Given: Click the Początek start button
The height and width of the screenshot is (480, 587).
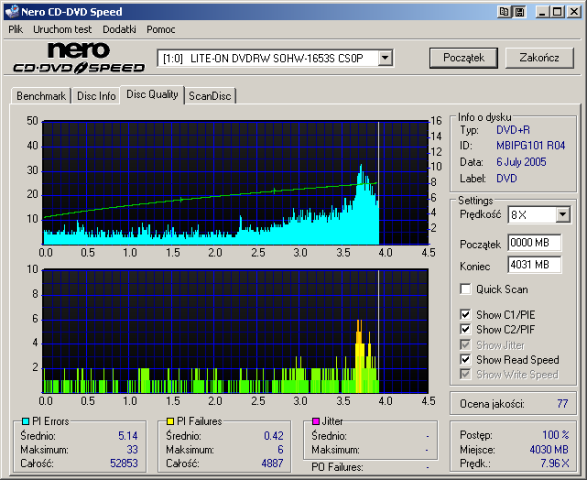Looking at the screenshot, I should tap(463, 58).
